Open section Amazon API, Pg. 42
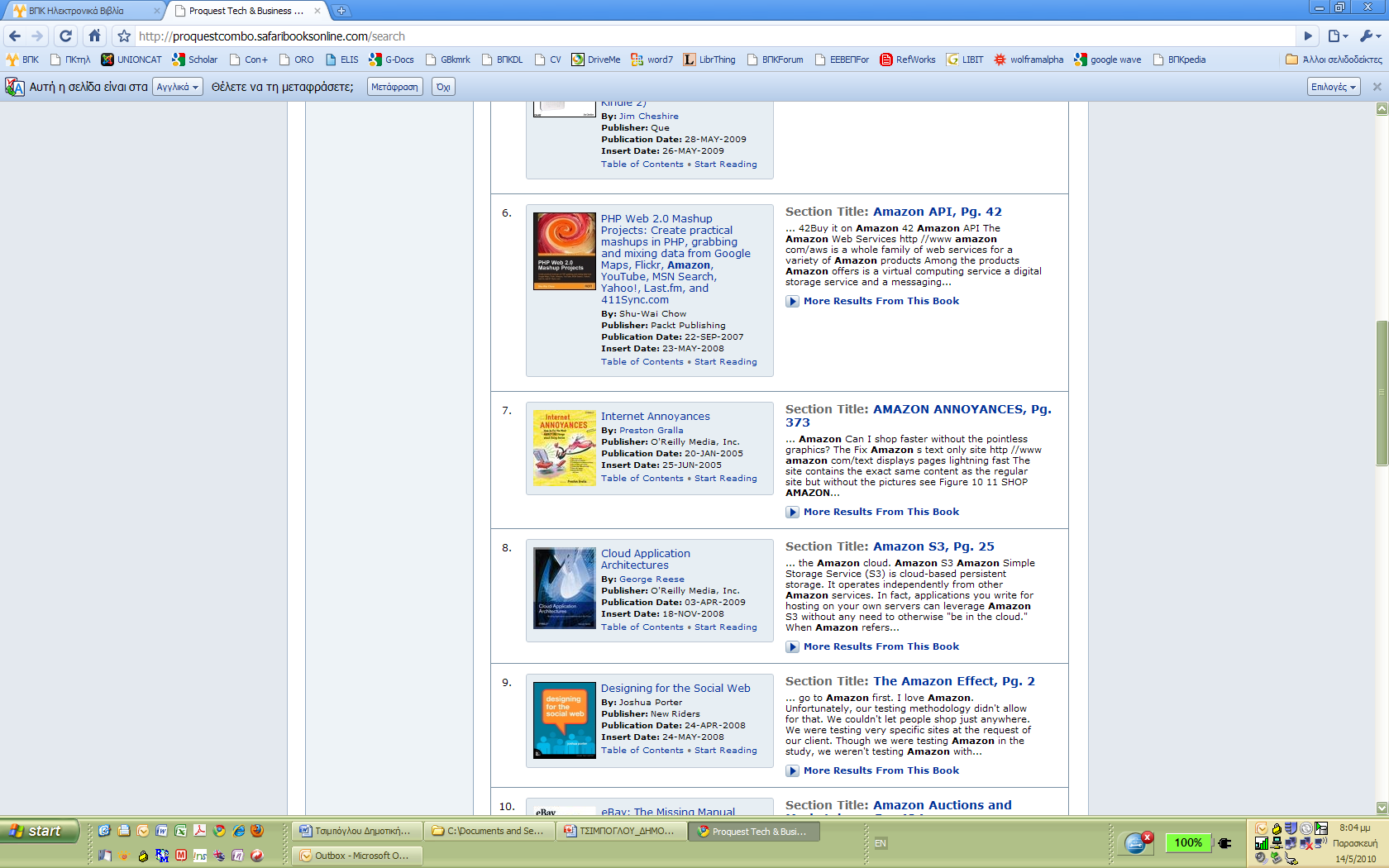This screenshot has height=868, width=1389. tap(937, 212)
